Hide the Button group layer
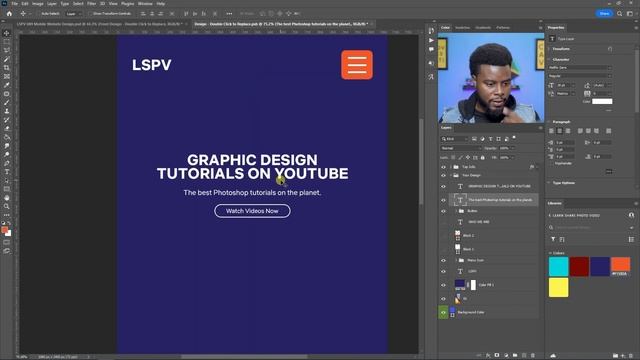640x360 pixels. pyautogui.click(x=443, y=211)
